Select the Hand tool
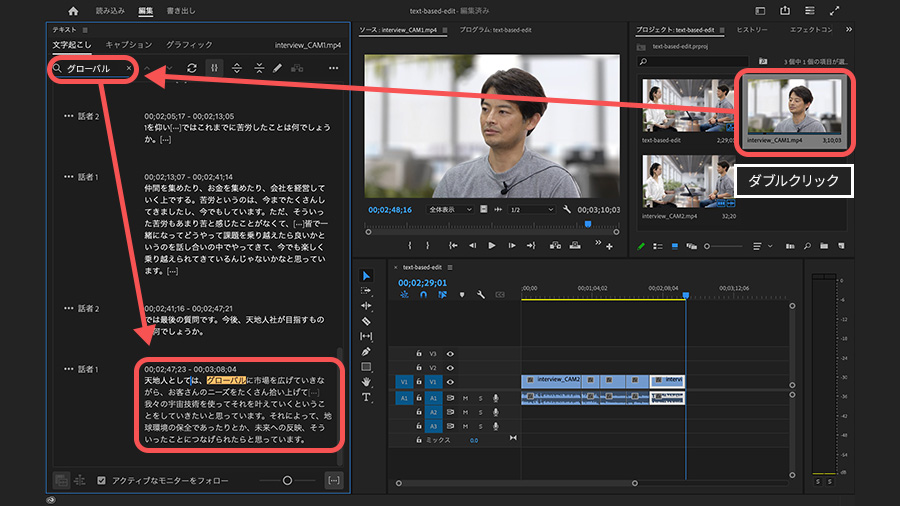The image size is (900, 506). tap(366, 381)
